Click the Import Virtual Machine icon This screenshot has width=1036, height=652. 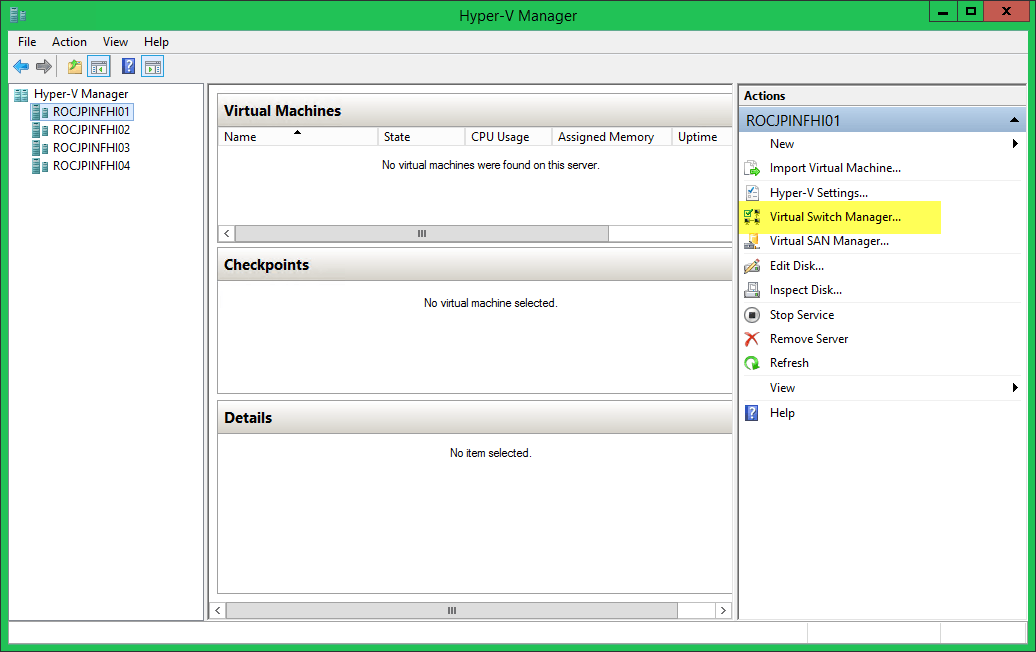752,168
